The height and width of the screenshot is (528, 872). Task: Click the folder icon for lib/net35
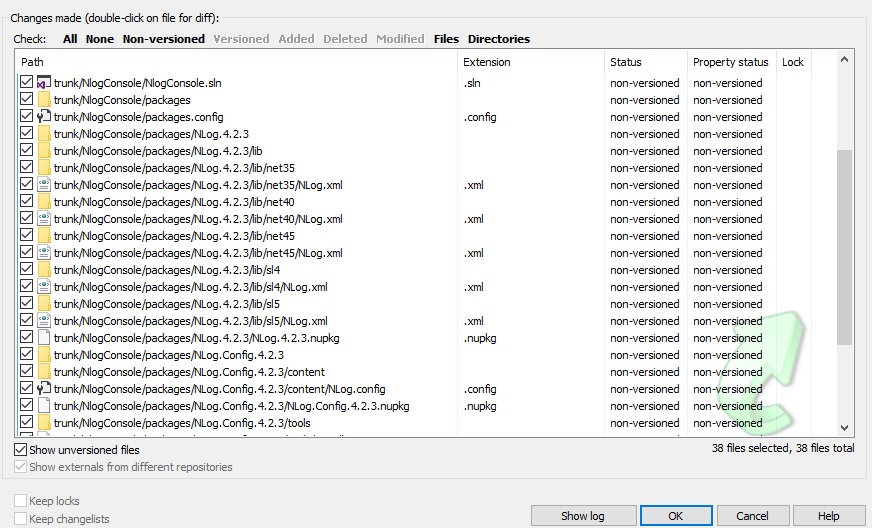44,168
